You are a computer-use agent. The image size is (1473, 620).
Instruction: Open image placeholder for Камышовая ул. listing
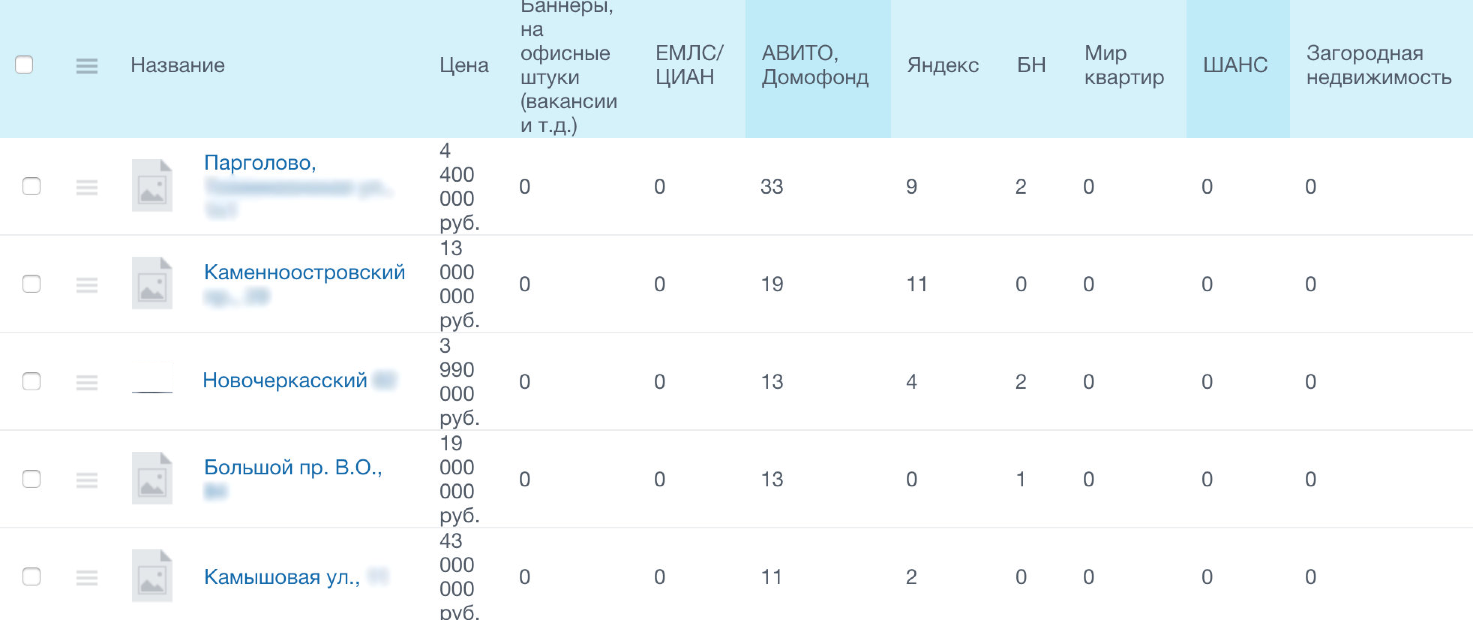coord(152,576)
